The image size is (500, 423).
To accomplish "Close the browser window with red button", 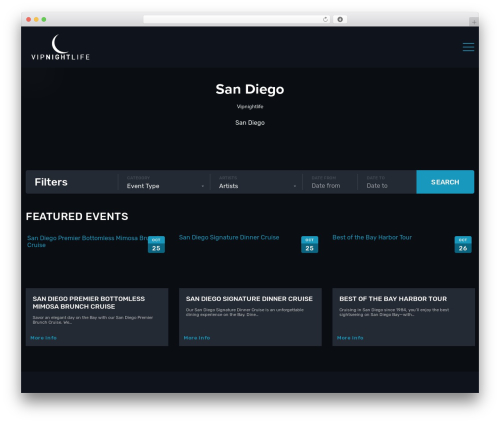I will (x=29, y=19).
